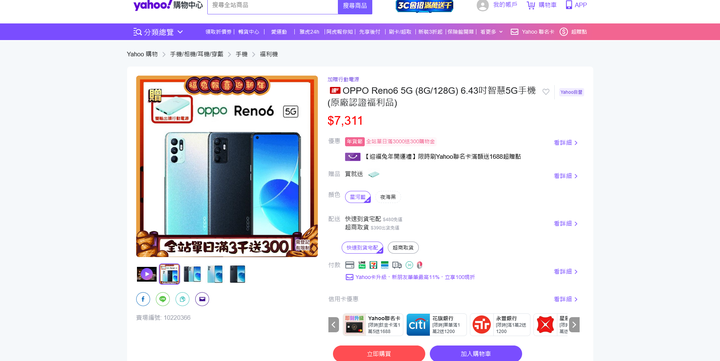720x361 pixels.
Task: Expand 看詳細 for the 配送 row
Action: (x=566, y=224)
